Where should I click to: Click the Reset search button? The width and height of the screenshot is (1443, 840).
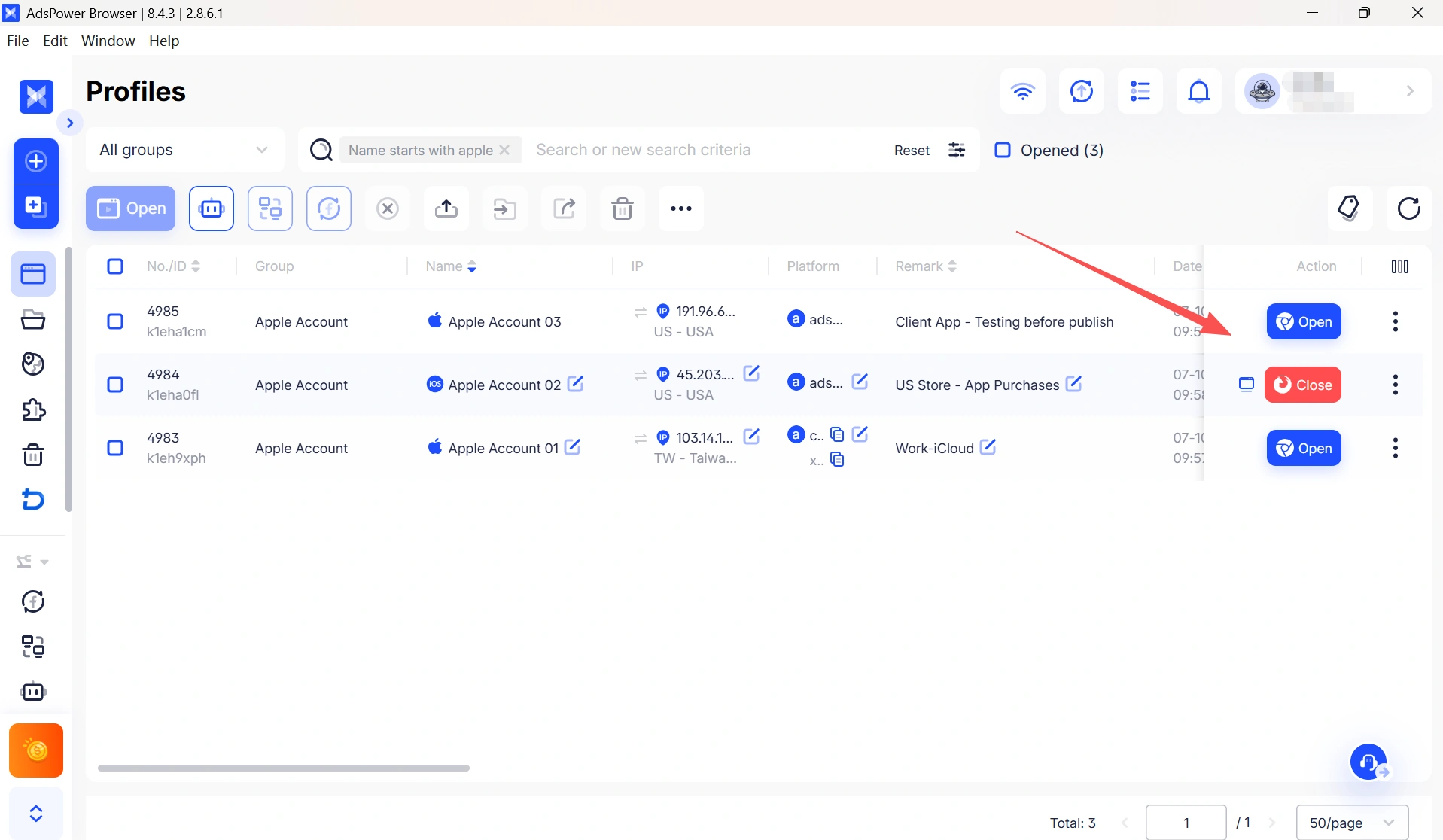pyautogui.click(x=912, y=151)
